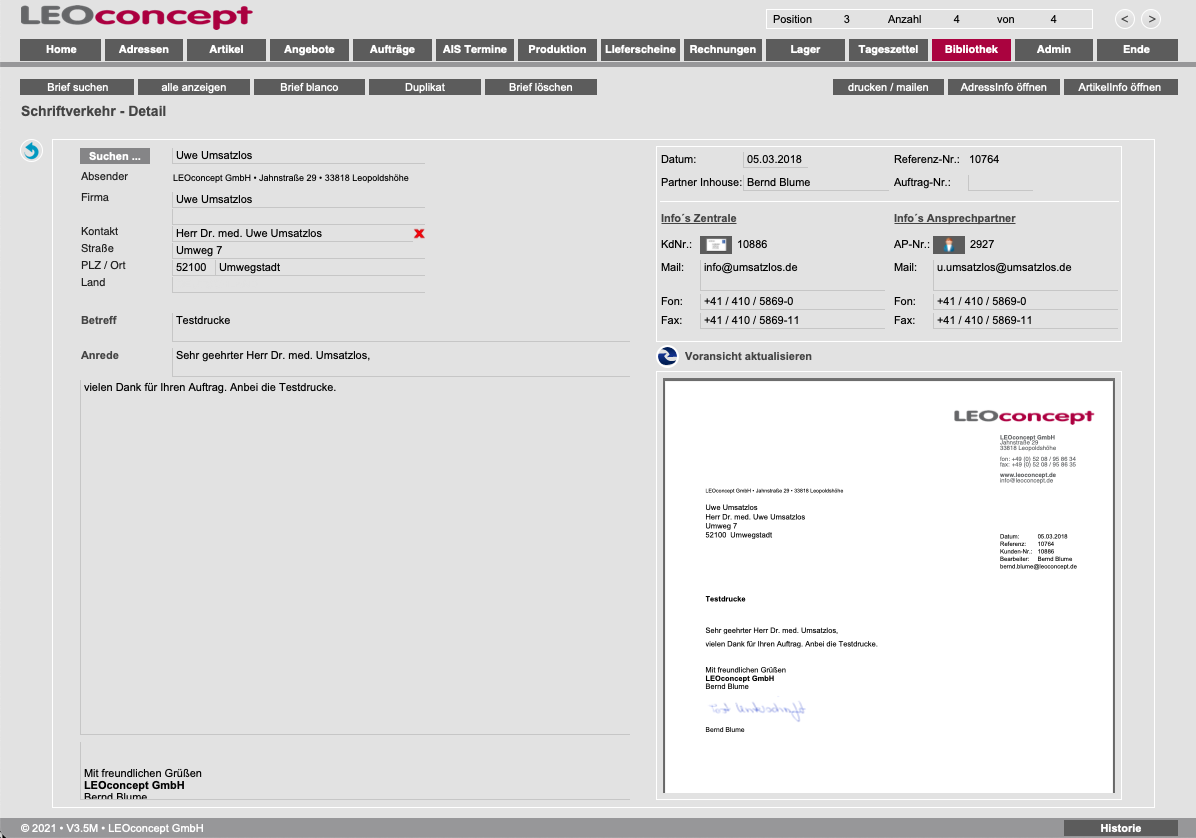Screen dimensions: 1196x838
Task: Click the Datum field 05.03.2018
Action: click(x=773, y=159)
